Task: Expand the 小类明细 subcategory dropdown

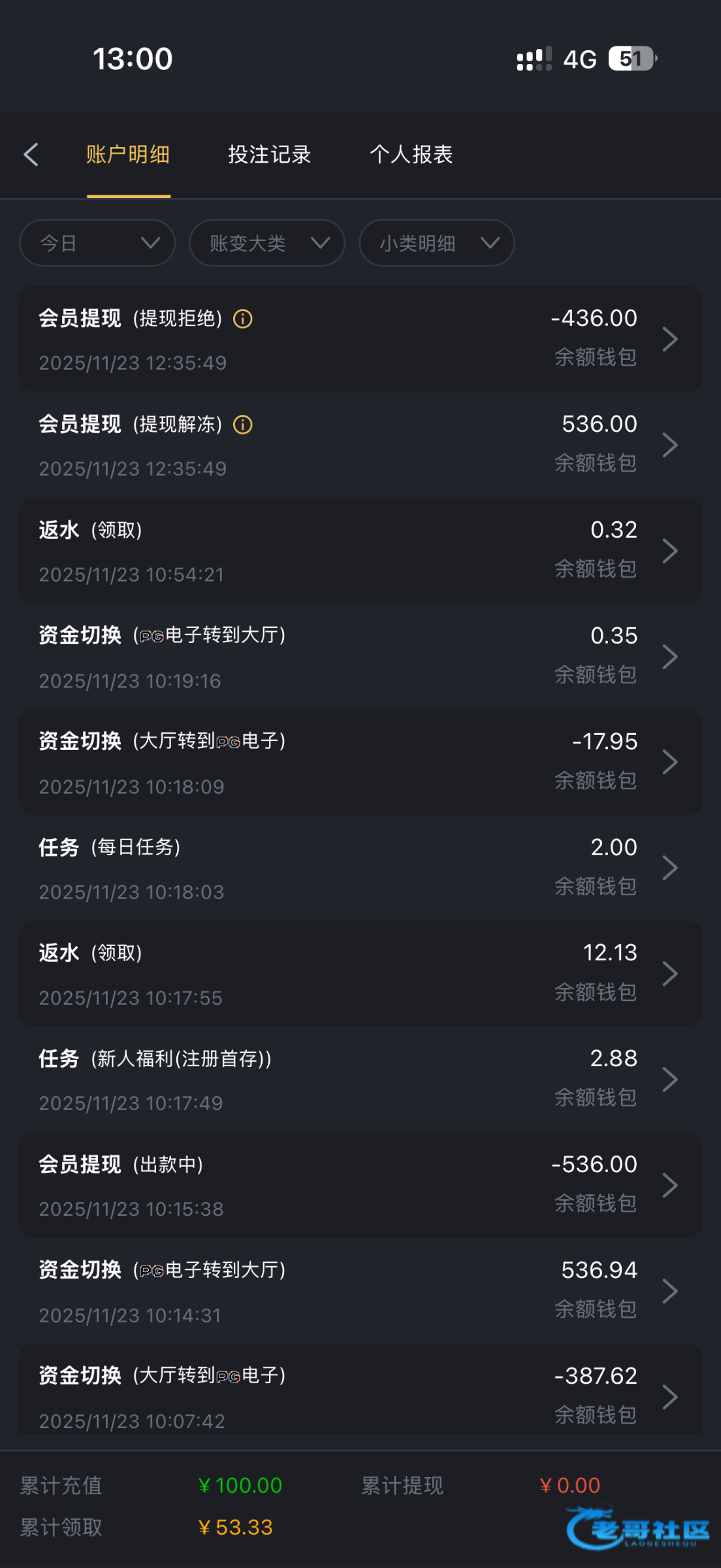Action: (x=437, y=243)
